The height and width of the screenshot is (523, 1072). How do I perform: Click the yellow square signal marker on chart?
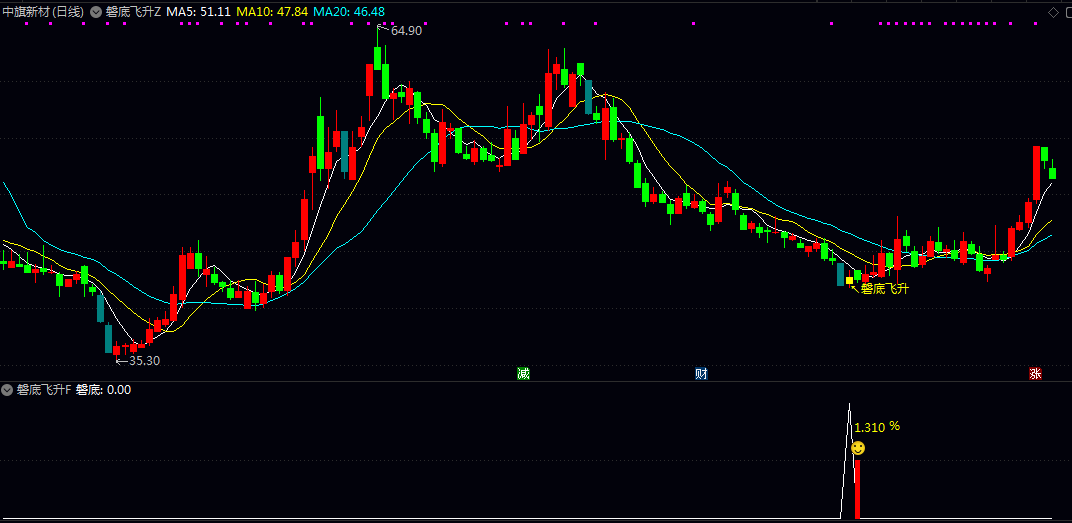(850, 281)
